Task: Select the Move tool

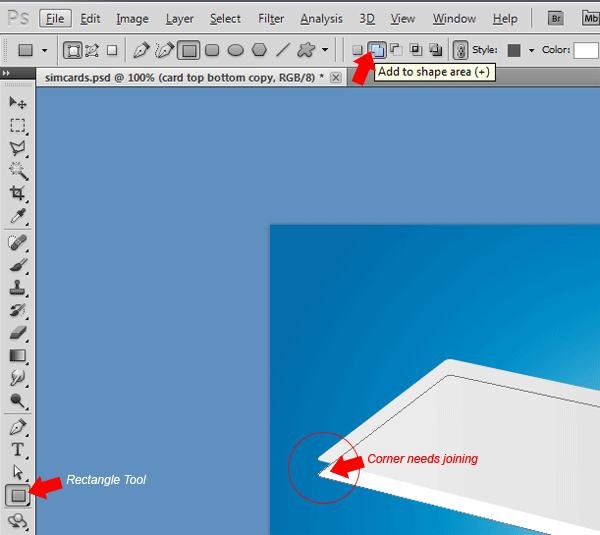Action: pos(18,103)
